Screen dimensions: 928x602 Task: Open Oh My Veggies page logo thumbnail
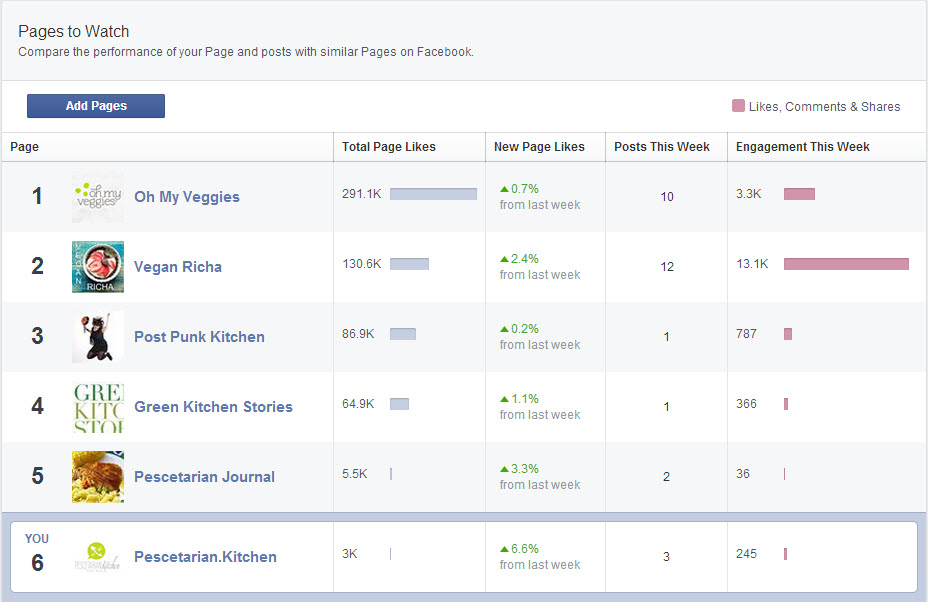coord(98,197)
